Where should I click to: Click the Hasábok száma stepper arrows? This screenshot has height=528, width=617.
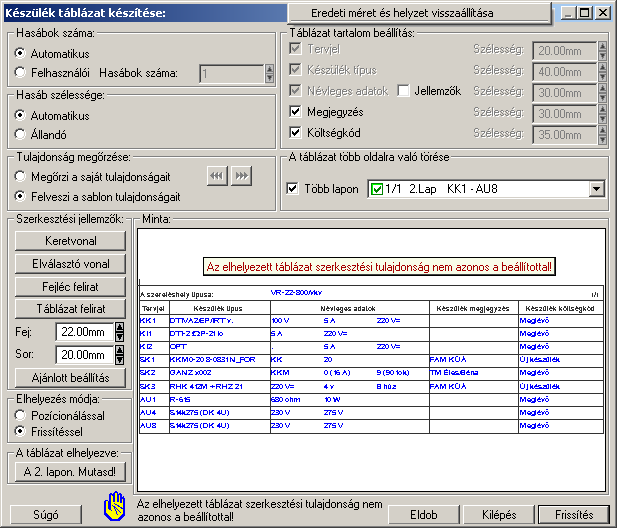pyautogui.click(x=269, y=74)
